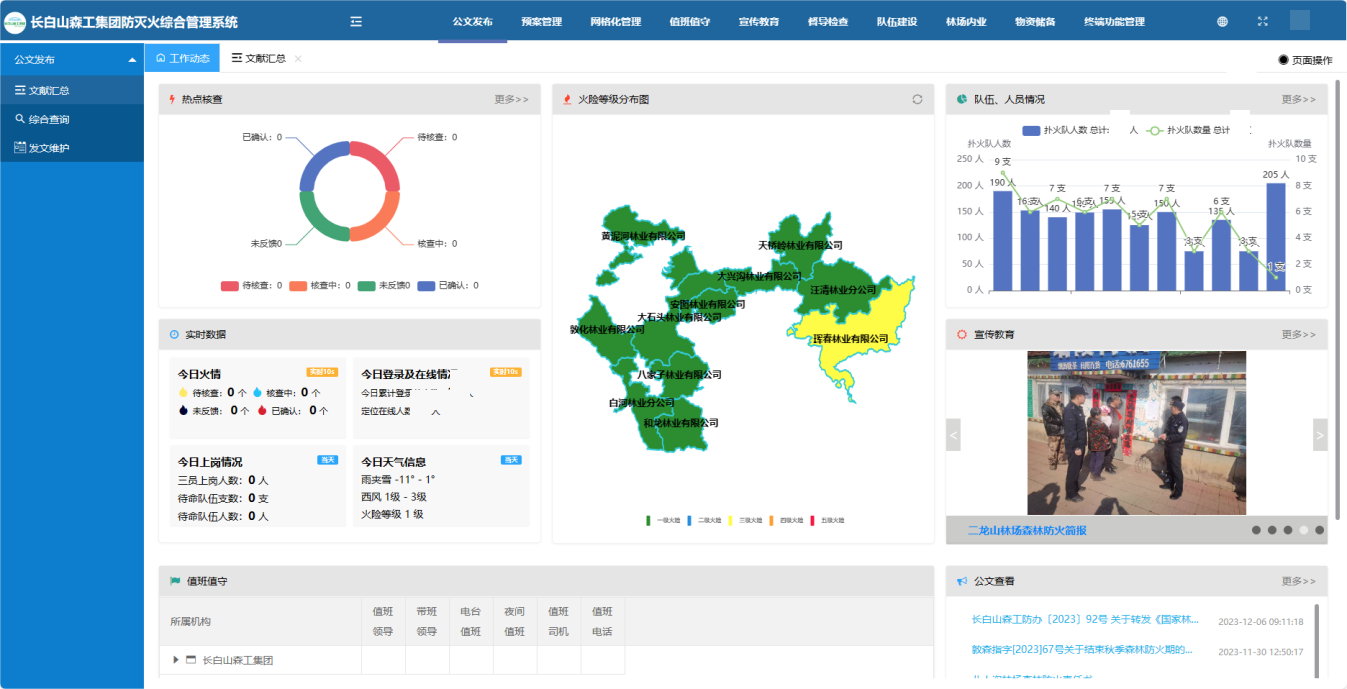Click the 205 人 bar in chart
1347x689 pixels.
tap(1275, 236)
